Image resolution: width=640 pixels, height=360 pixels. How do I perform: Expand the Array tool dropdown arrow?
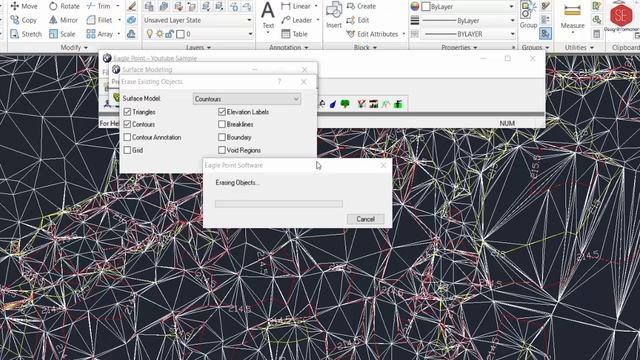(119, 34)
